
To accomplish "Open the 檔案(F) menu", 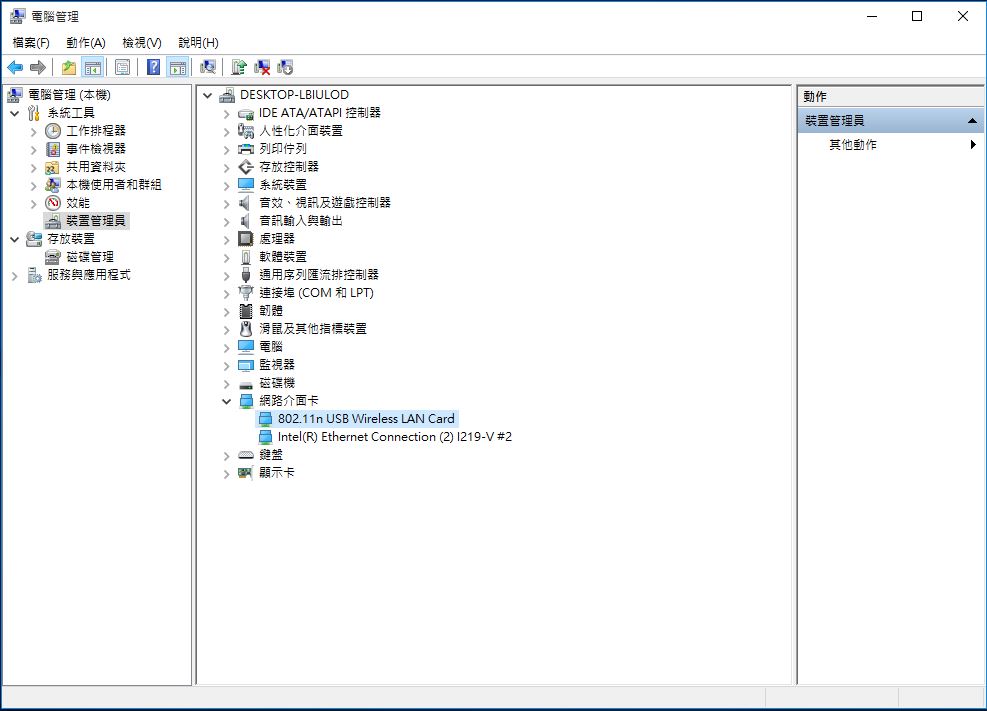I will 31,43.
